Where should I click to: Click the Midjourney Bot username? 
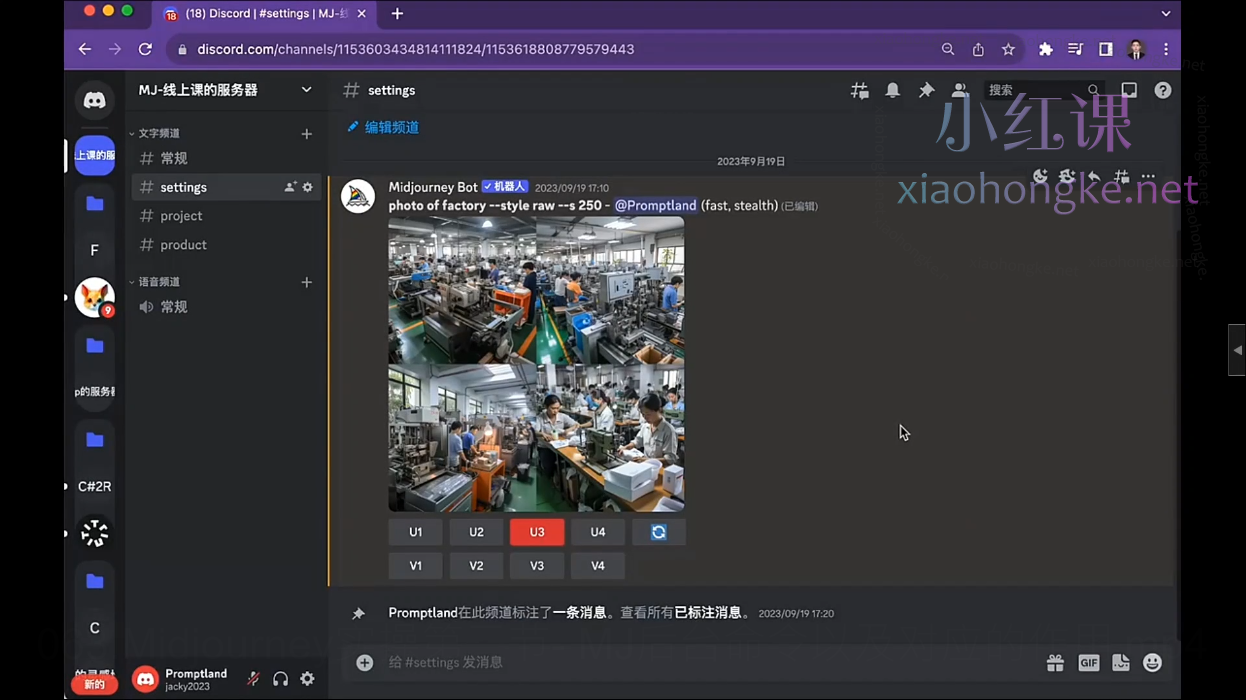point(433,187)
